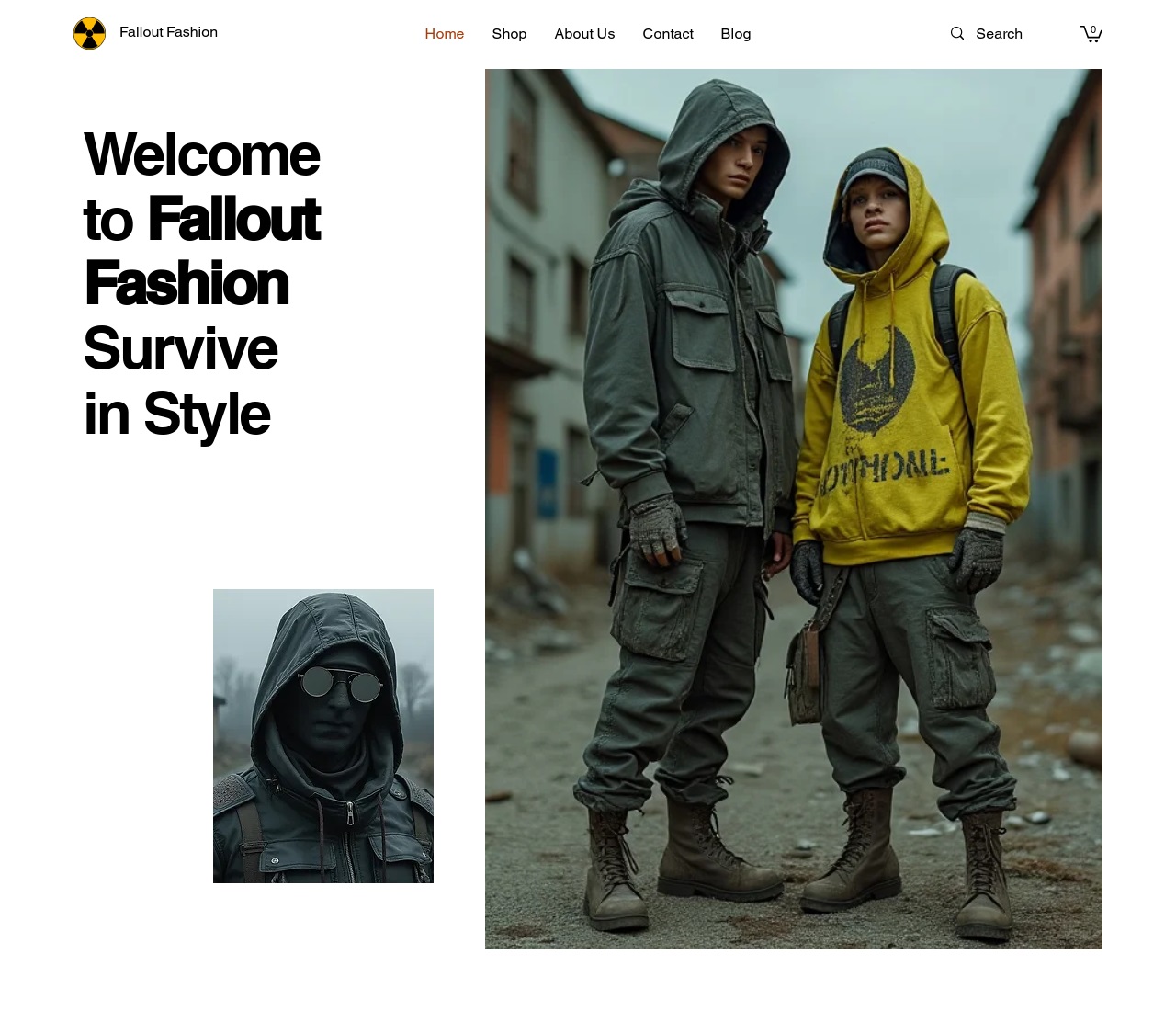Click the Fallout Fashion brand name
Image resolution: width=1176 pixels, height=1011 pixels.
(168, 32)
